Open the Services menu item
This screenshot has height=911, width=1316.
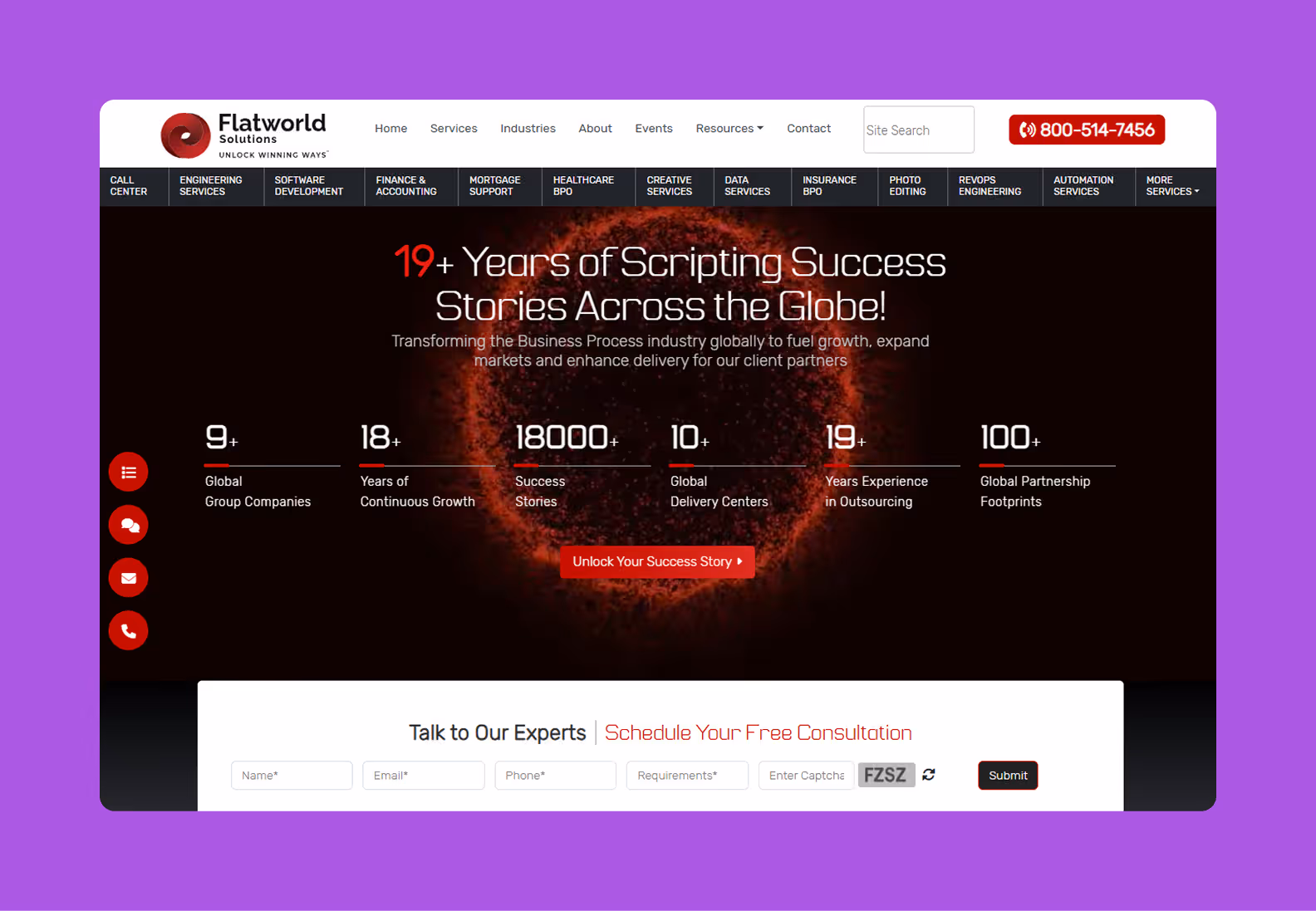(454, 129)
